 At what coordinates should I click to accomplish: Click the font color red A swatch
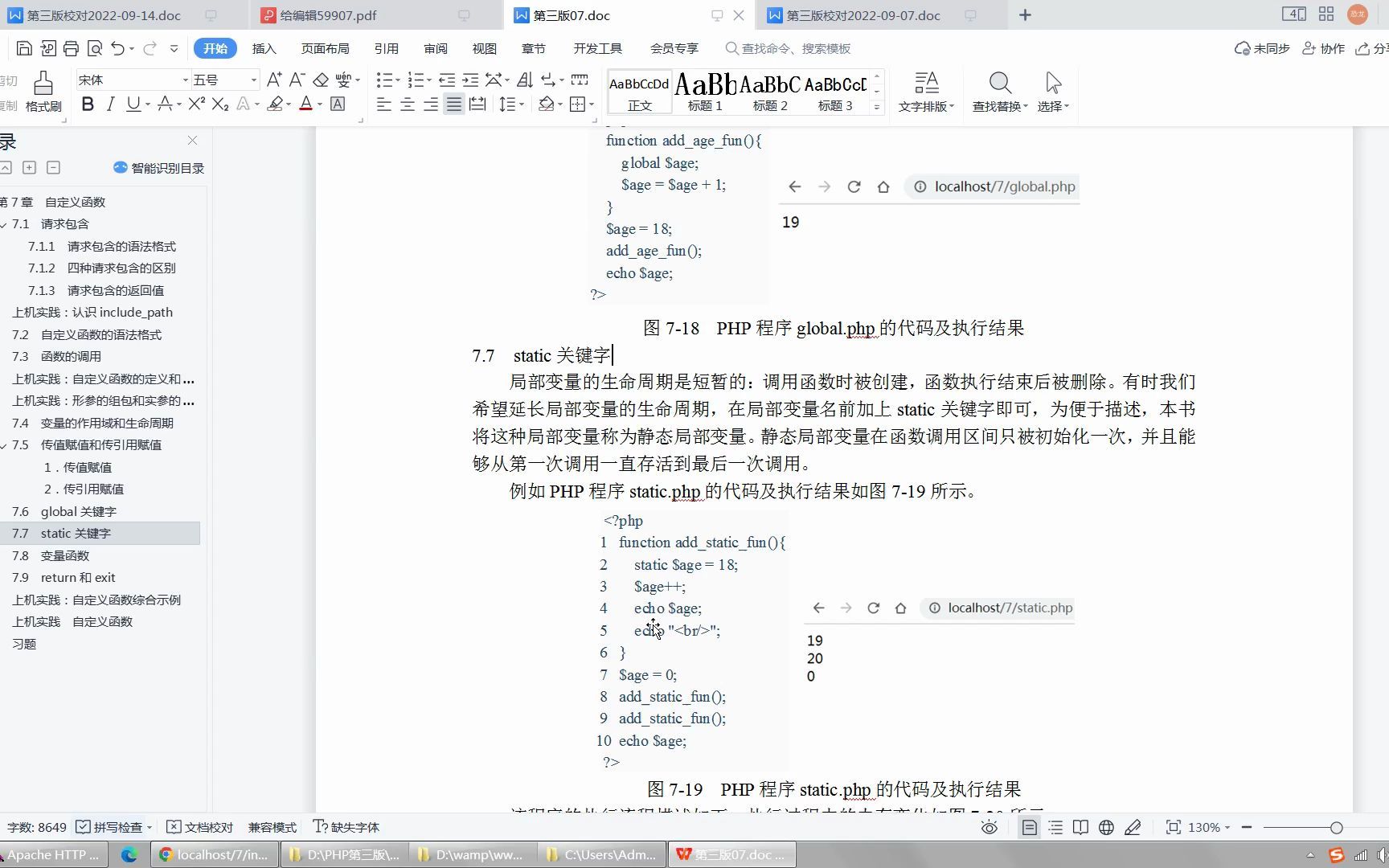point(305,104)
